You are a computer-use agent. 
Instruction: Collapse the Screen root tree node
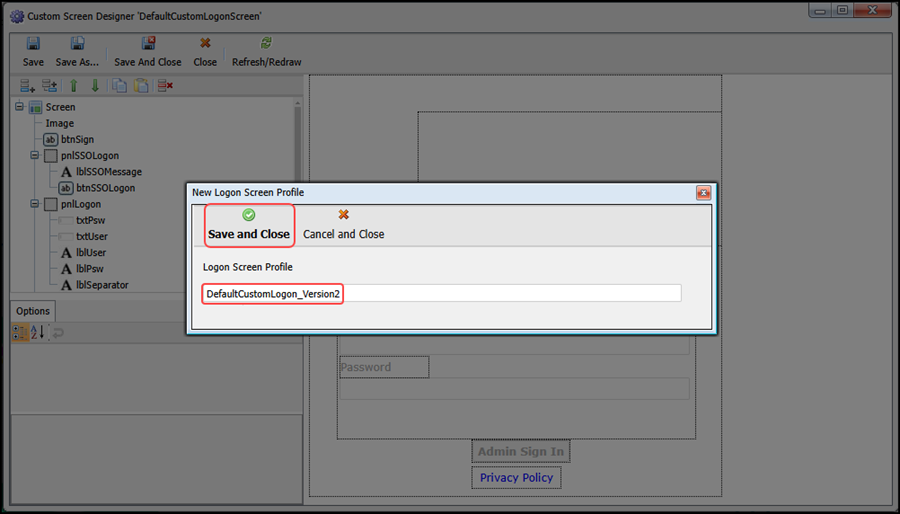point(20,107)
